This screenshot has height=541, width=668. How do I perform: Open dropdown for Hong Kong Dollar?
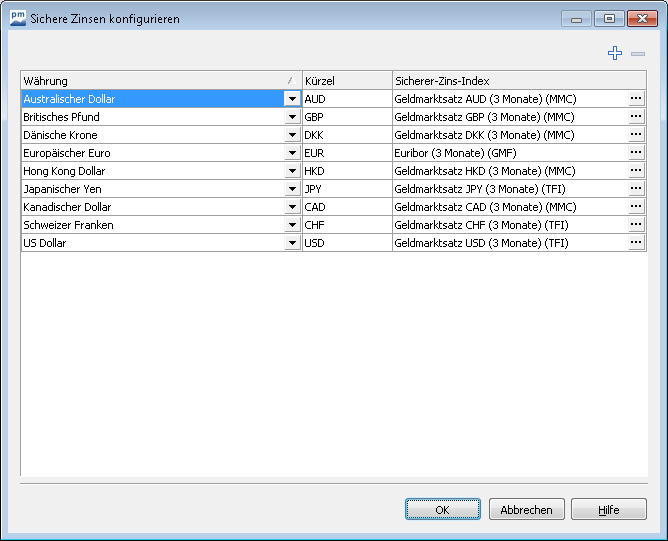click(x=292, y=171)
